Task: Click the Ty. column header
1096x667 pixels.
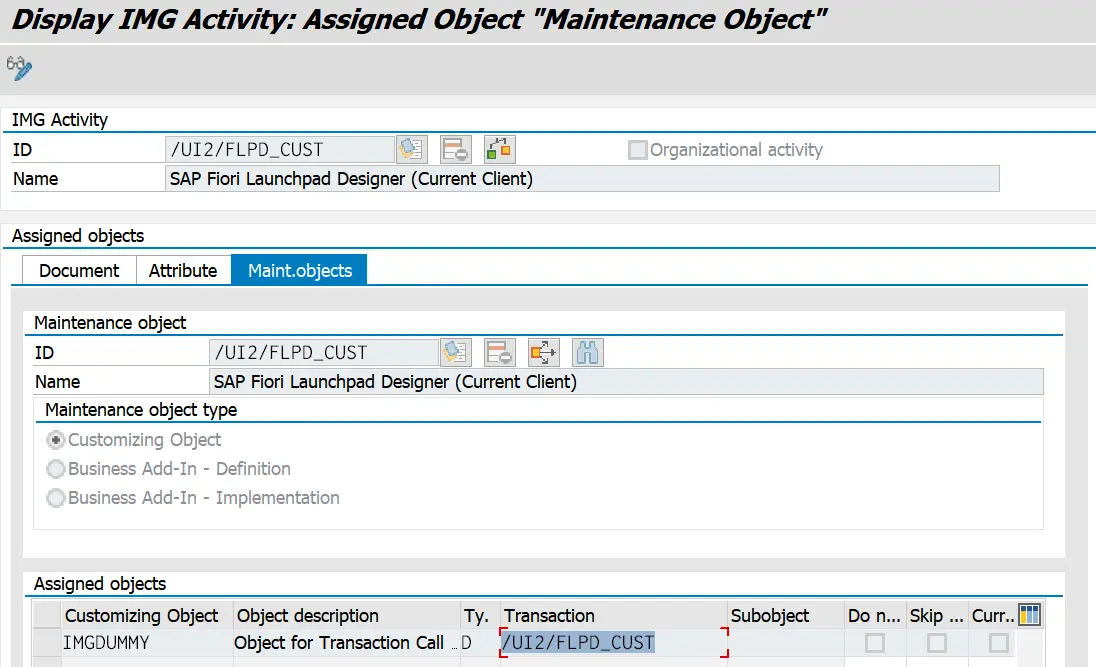Action: tap(480, 615)
